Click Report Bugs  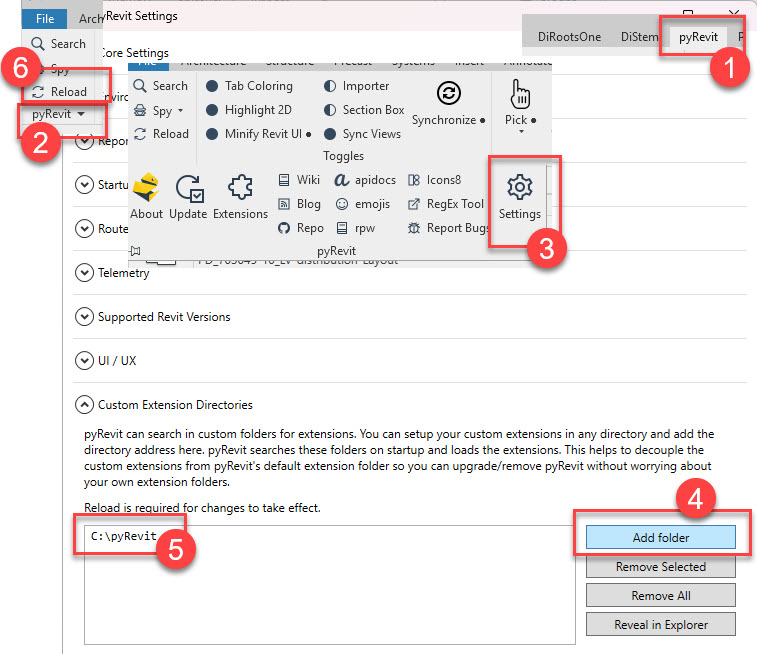pyautogui.click(x=448, y=228)
